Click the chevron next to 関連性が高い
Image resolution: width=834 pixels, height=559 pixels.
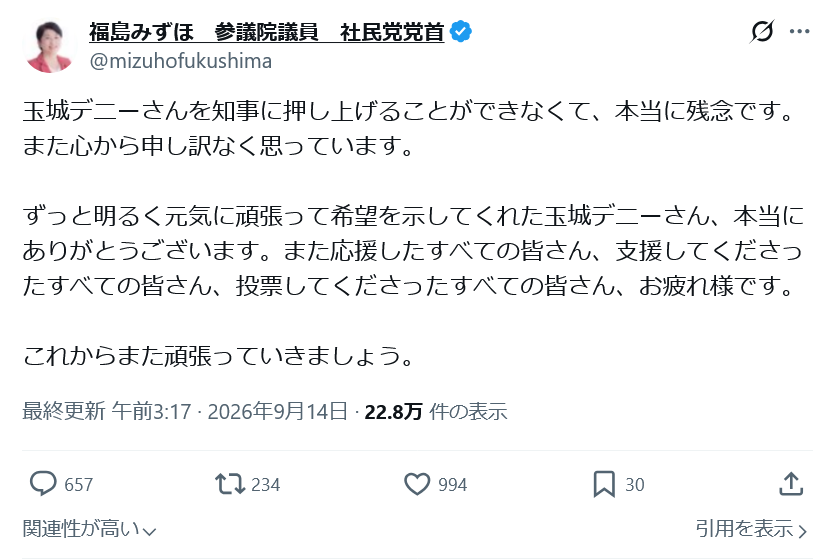tap(149, 531)
